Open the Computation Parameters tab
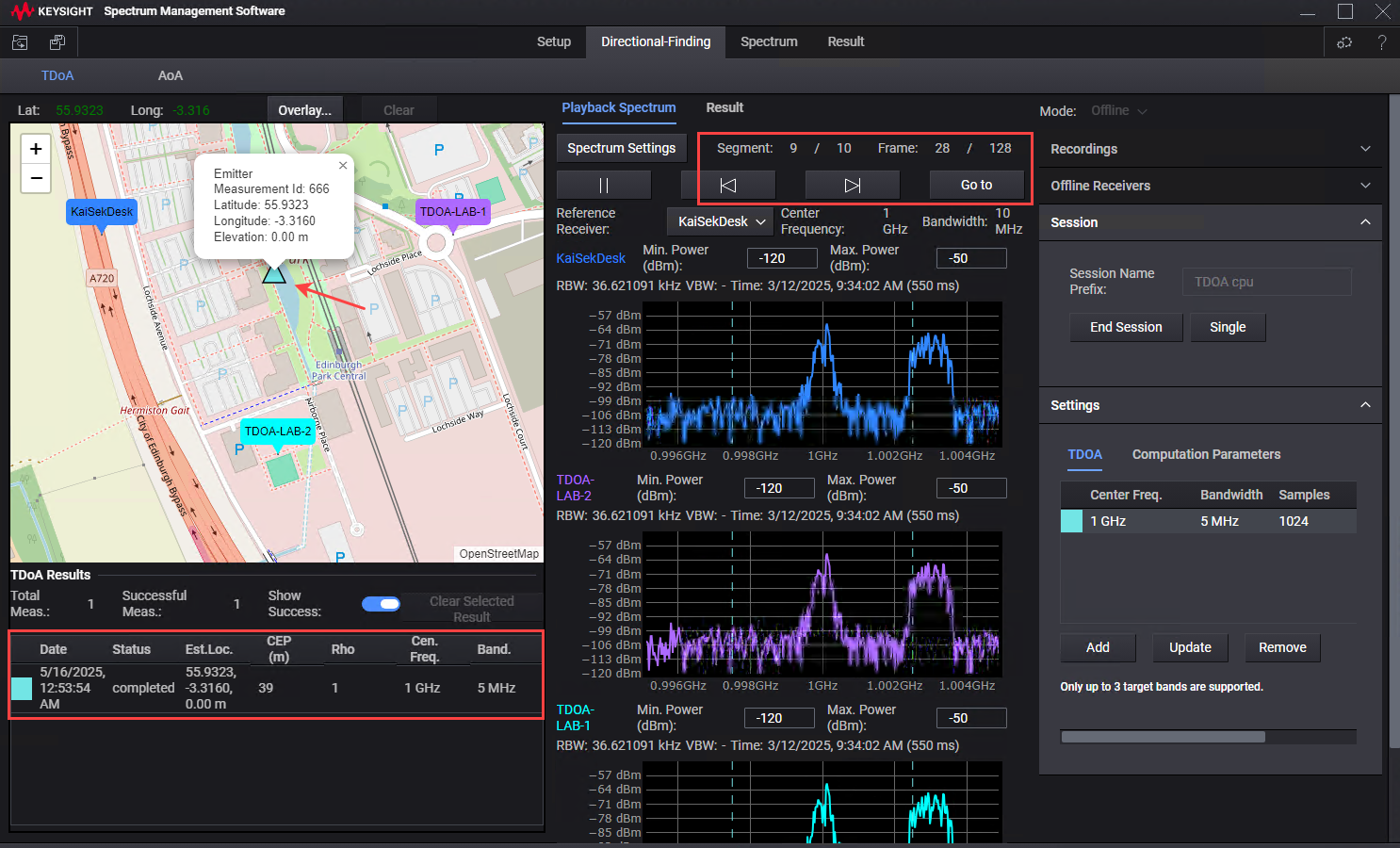 (1206, 455)
